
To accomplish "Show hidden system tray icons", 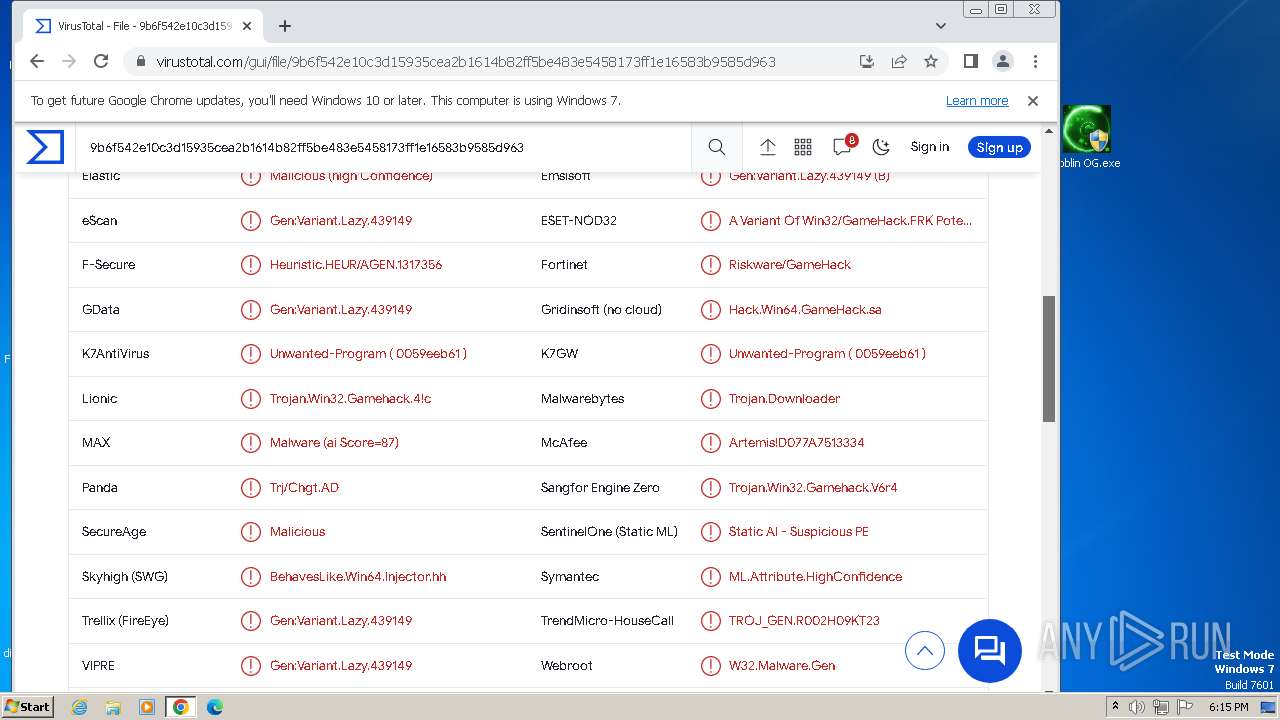I will pos(1115,707).
